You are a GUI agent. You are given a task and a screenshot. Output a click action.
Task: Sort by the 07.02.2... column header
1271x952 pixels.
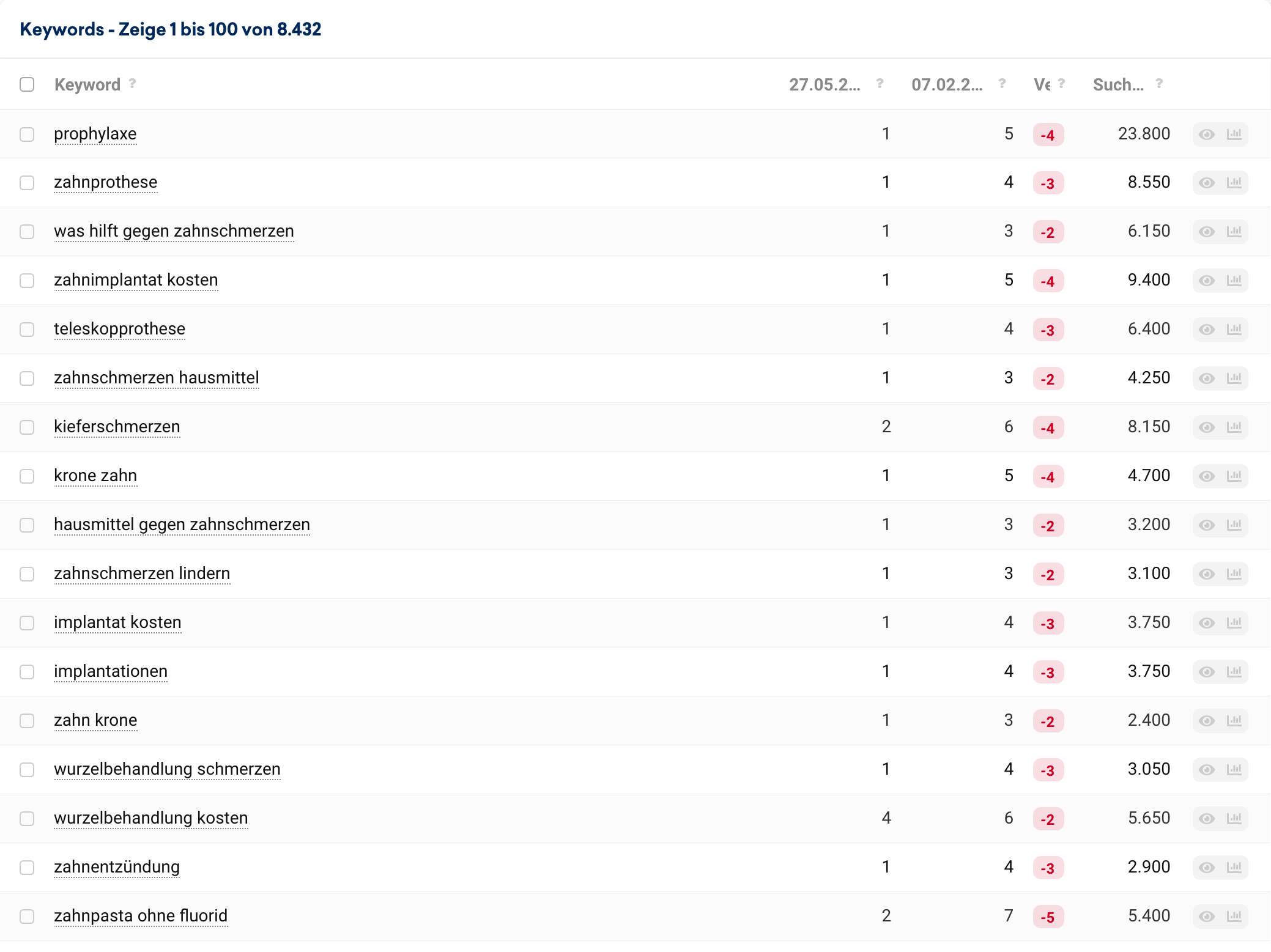pos(946,85)
